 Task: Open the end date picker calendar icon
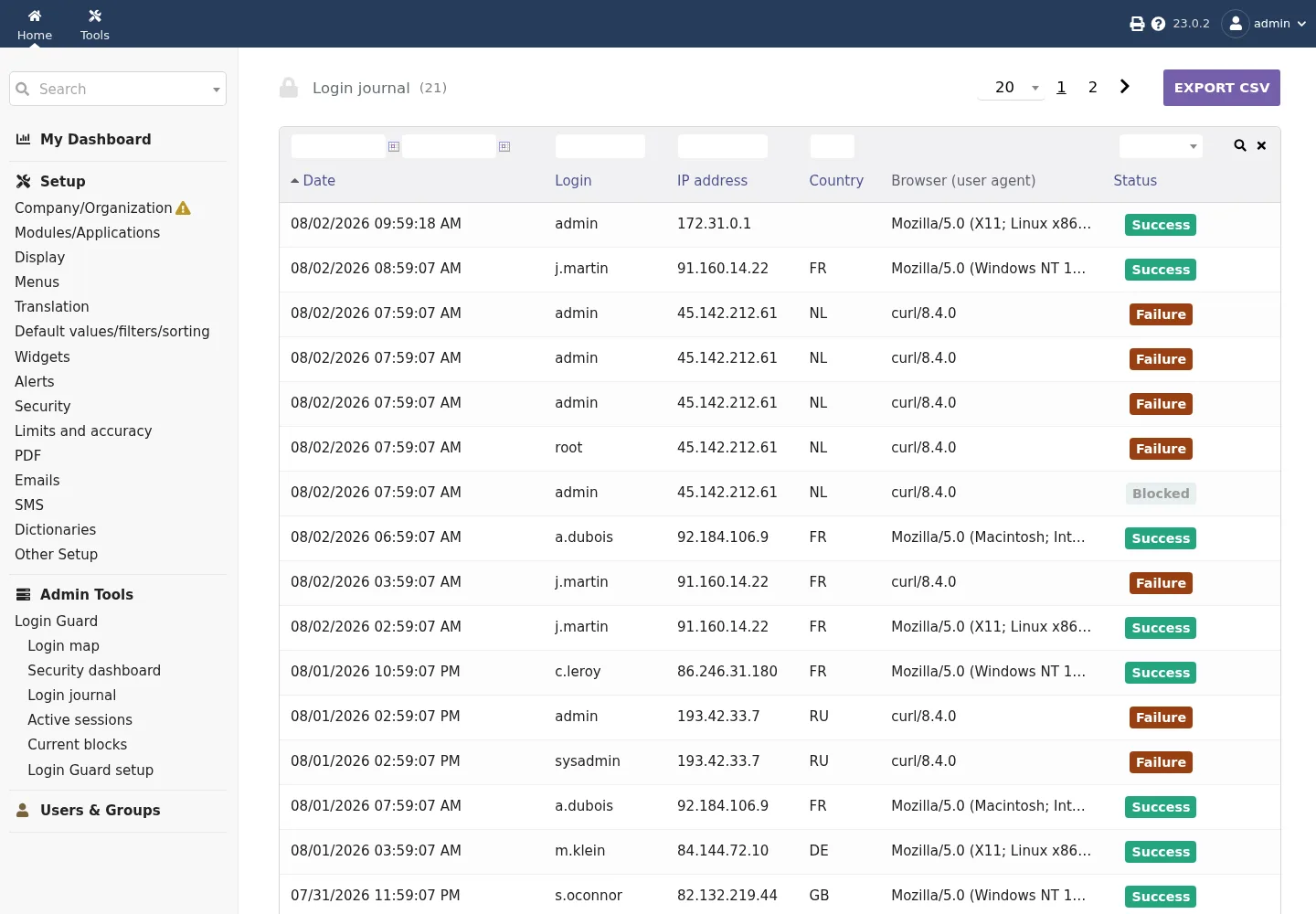pos(504,146)
